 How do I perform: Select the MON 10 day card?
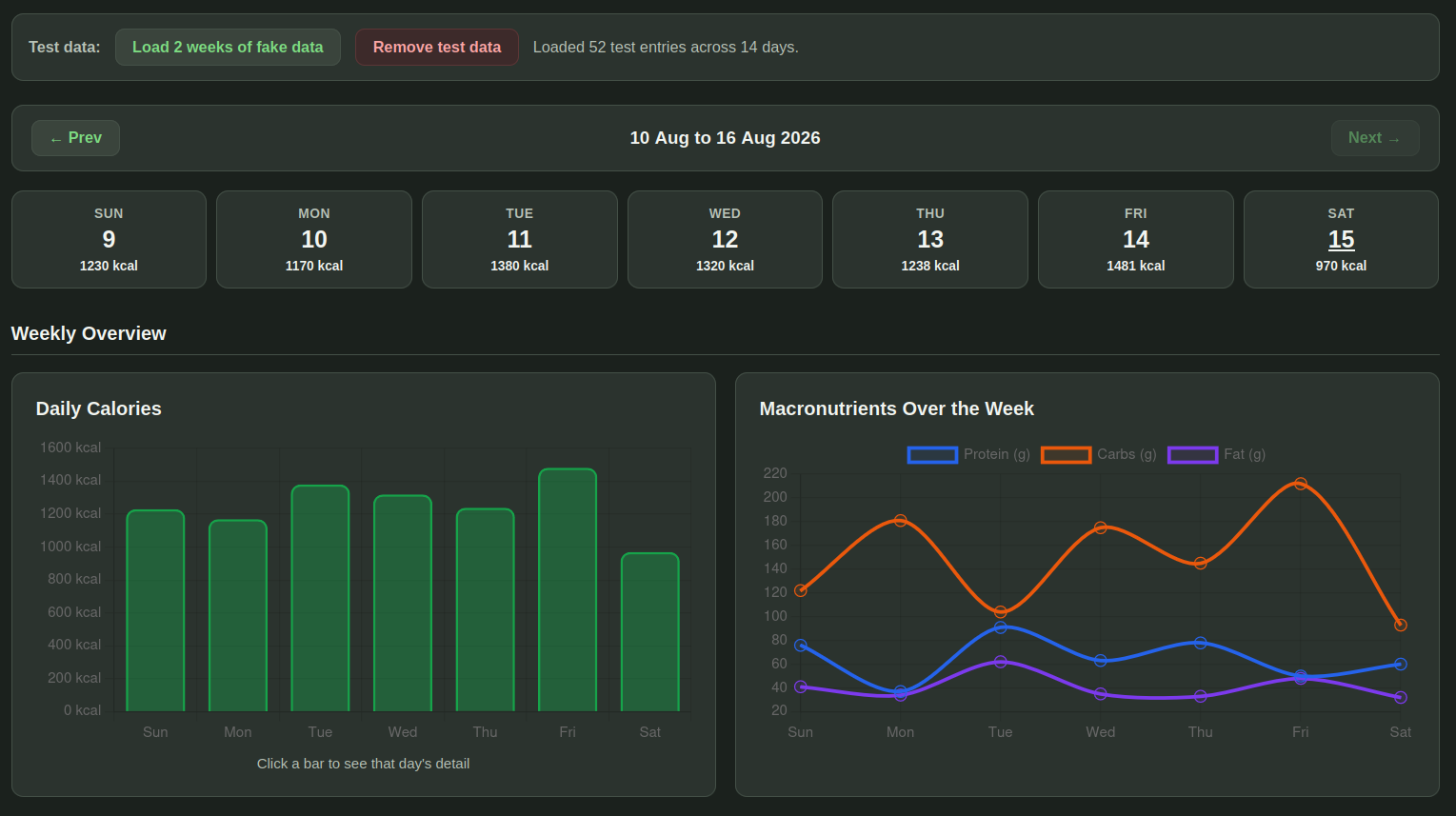coord(314,239)
